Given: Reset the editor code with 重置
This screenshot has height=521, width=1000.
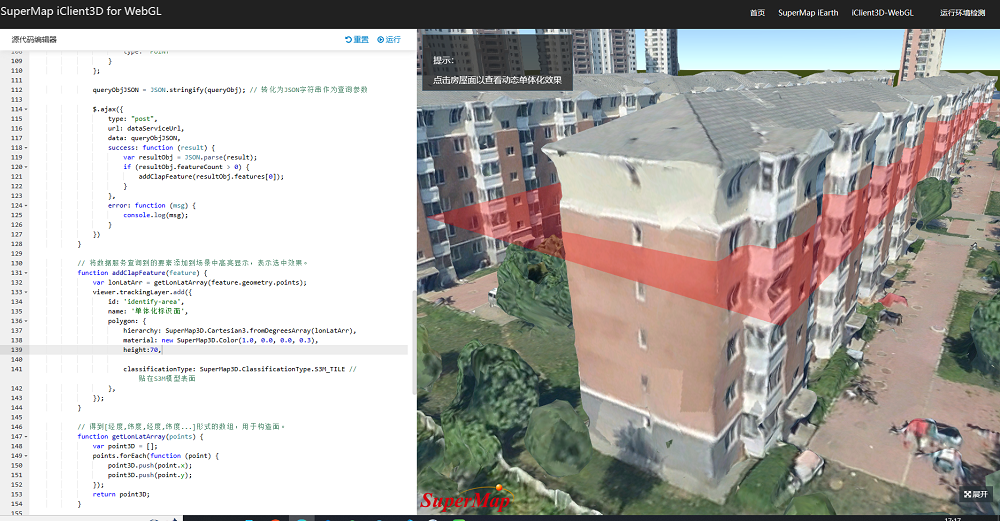Looking at the screenshot, I should pyautogui.click(x=357, y=40).
